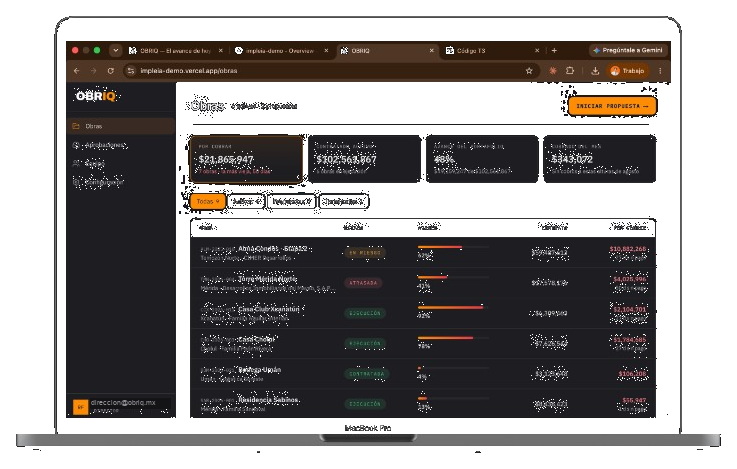Click the Pregúntale a Gemini button
Image resolution: width=737 pixels, height=469 pixels.
click(x=627, y=50)
